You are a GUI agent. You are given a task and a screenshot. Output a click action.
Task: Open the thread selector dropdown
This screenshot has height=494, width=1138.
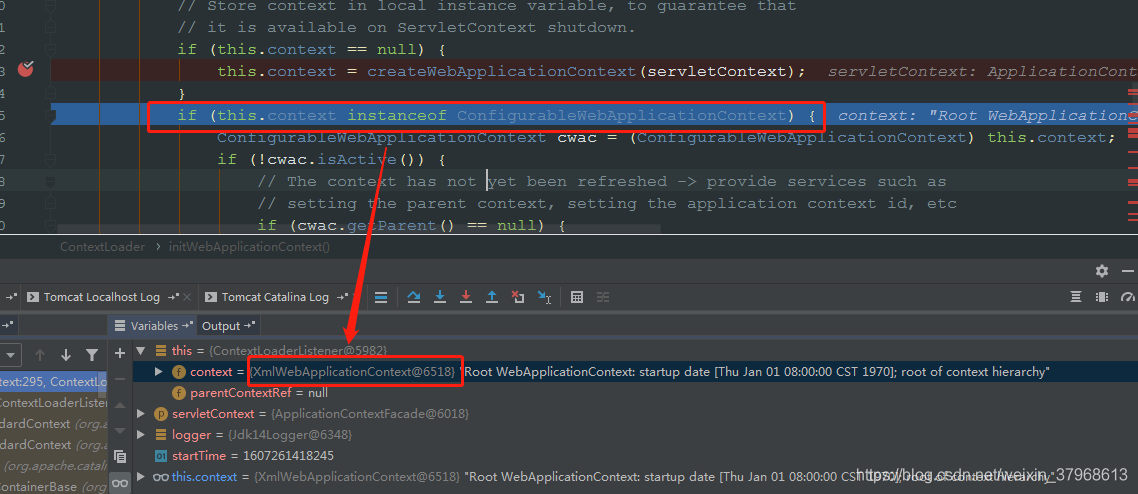click(10, 355)
